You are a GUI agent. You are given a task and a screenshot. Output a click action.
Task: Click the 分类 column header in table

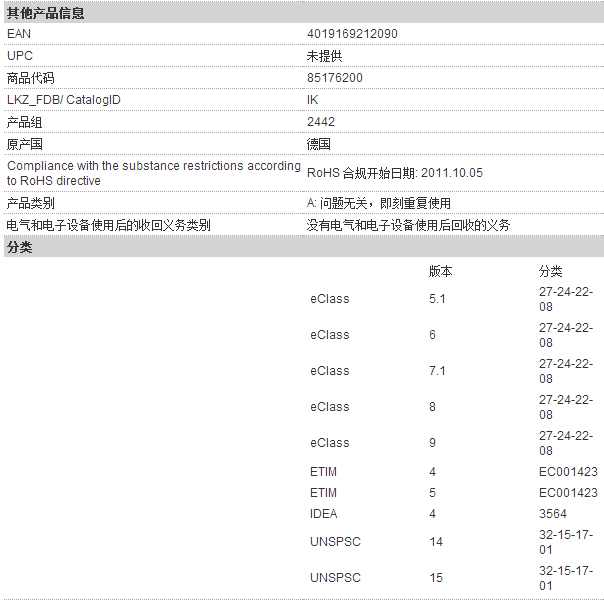click(550, 271)
